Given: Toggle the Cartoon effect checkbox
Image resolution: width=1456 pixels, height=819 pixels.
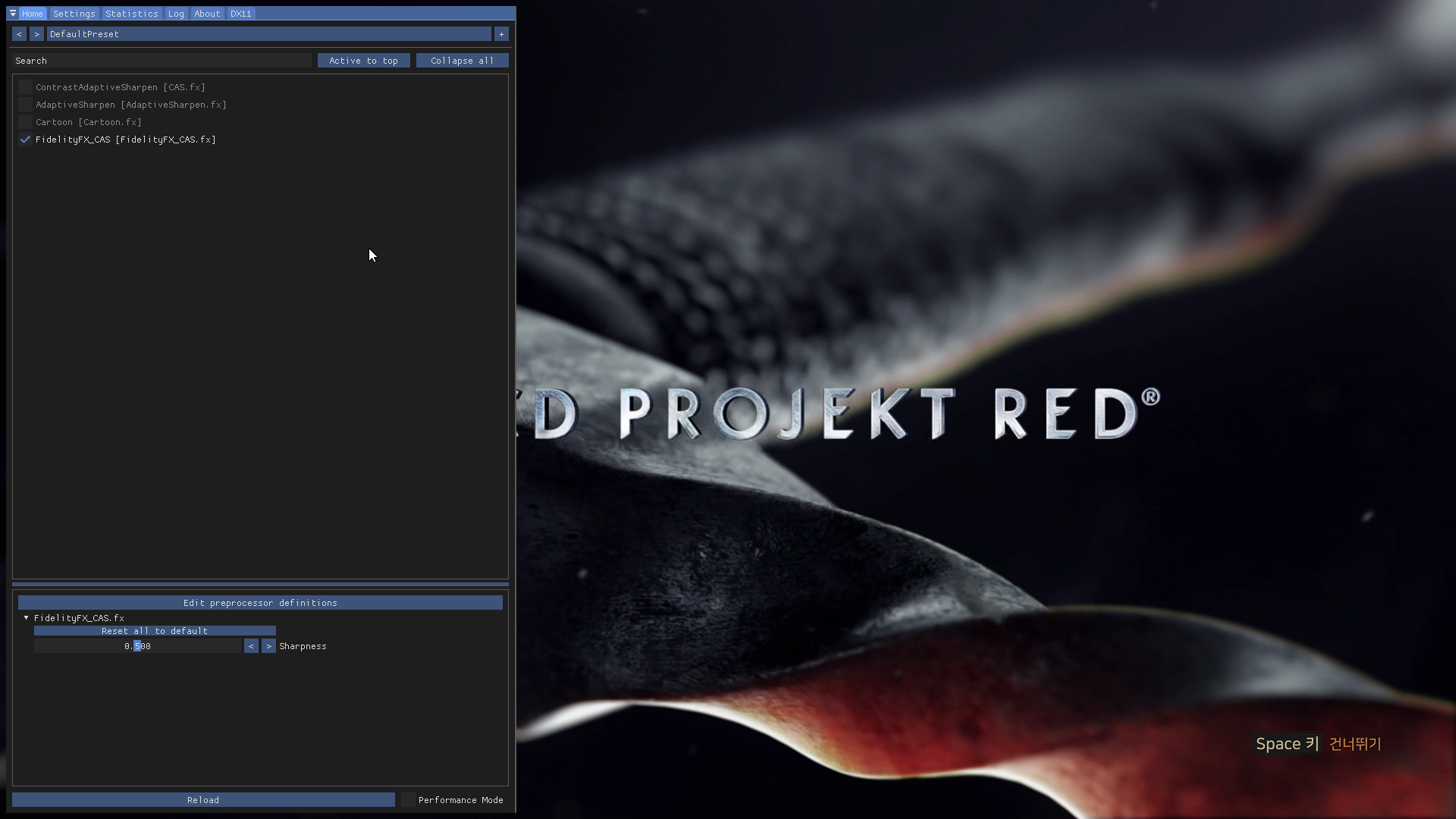Looking at the screenshot, I should tap(25, 122).
